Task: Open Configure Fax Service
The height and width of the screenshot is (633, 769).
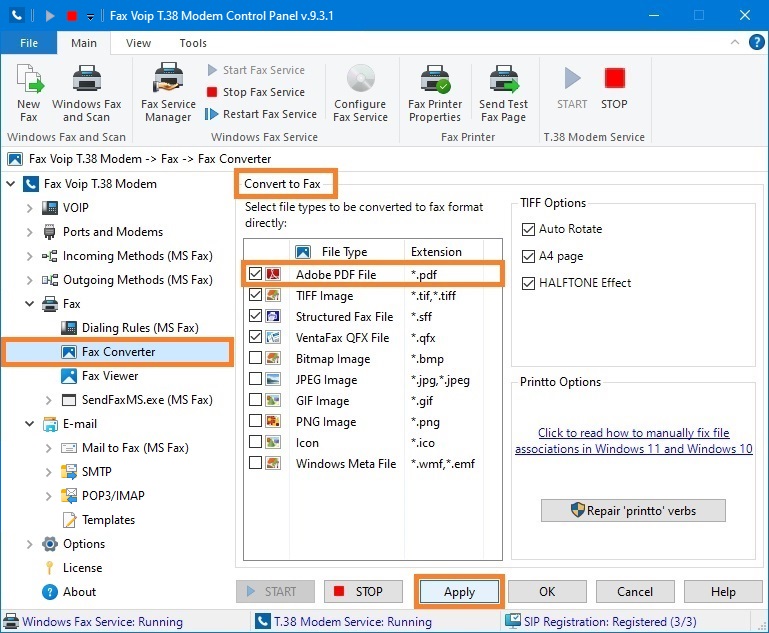Action: point(360,93)
